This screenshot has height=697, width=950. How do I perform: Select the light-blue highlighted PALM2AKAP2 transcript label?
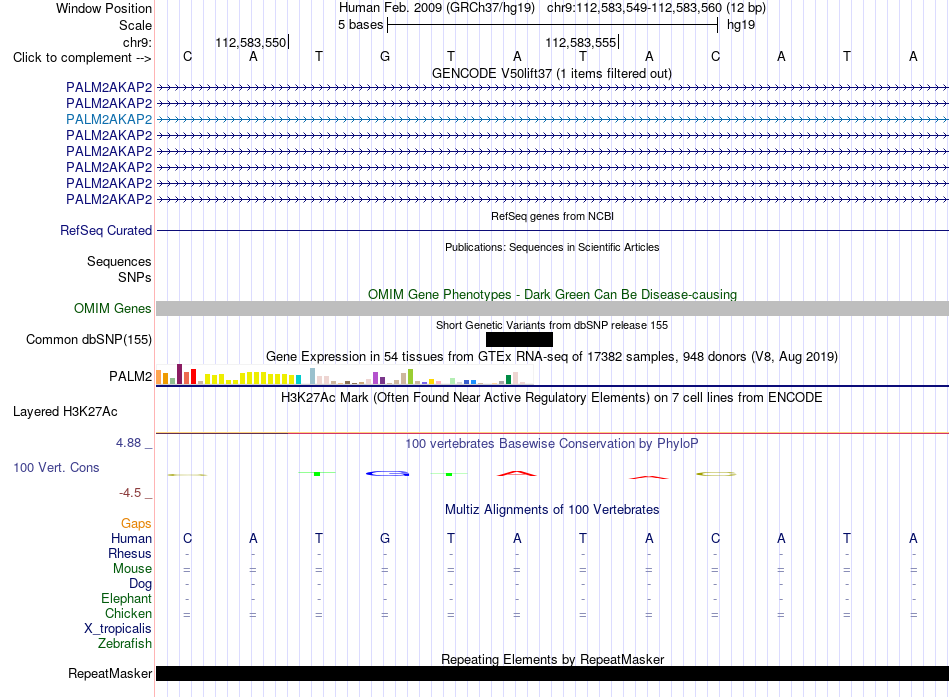pyautogui.click(x=109, y=119)
